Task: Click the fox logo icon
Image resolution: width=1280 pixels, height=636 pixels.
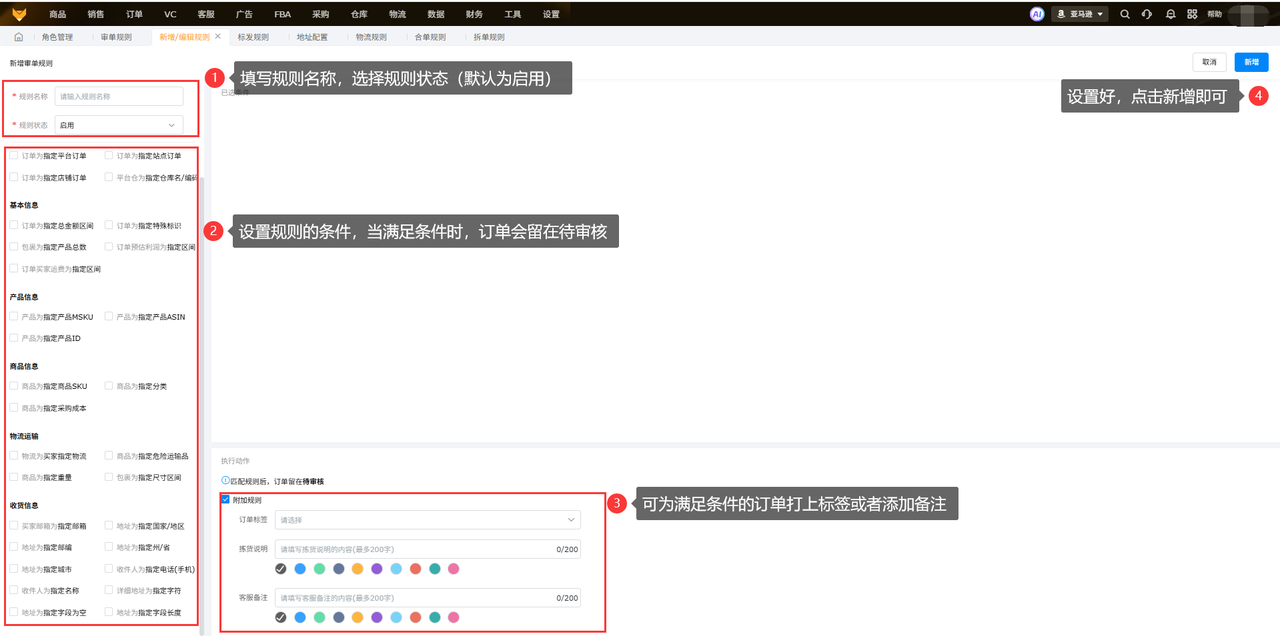Action: (19, 14)
